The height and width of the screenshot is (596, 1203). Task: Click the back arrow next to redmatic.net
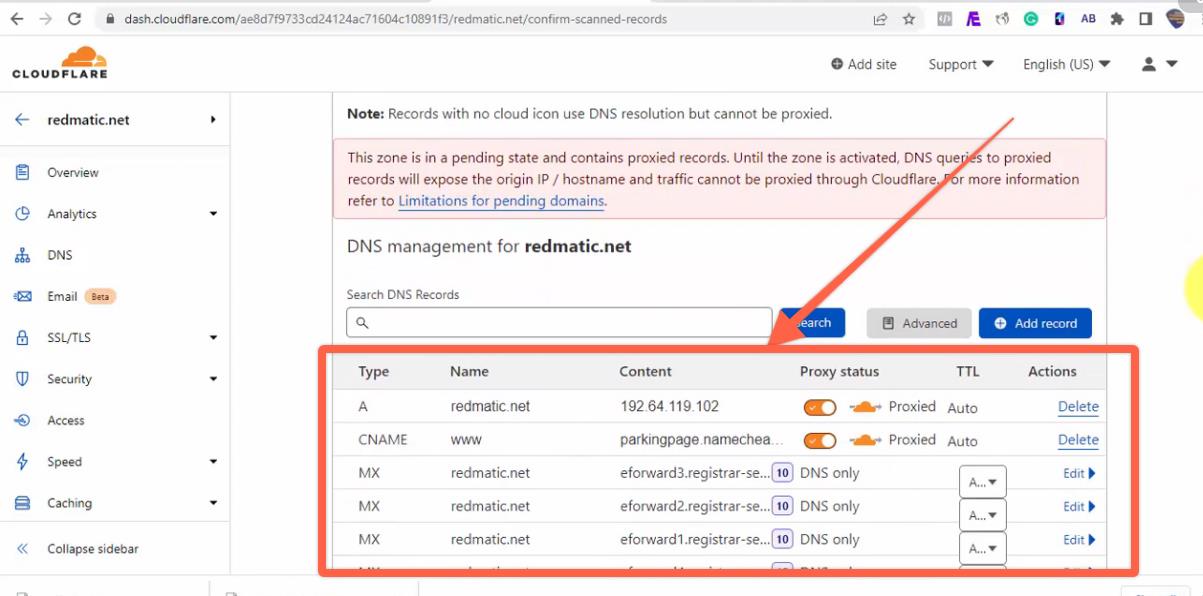[22, 119]
